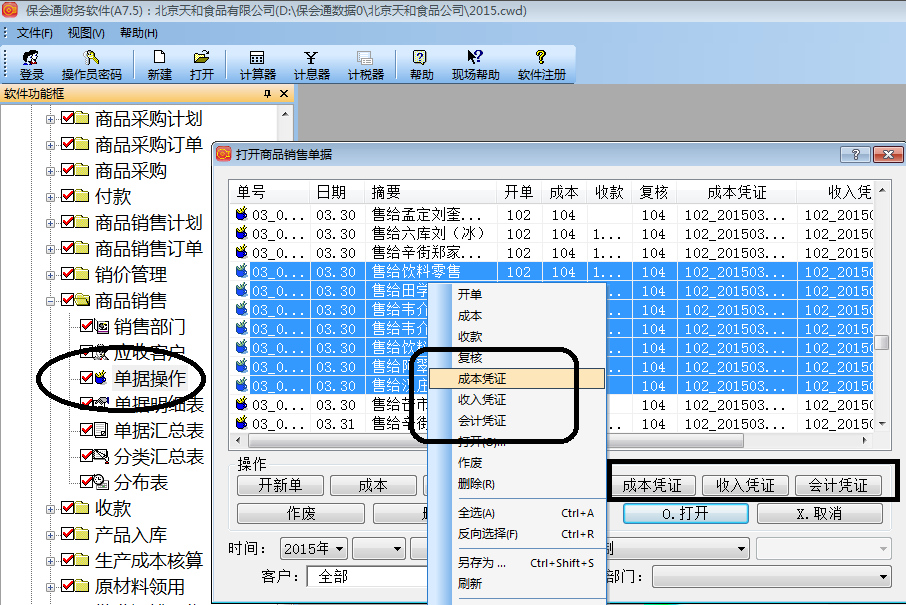Open 软件注册 via its toolbar icon

540,65
